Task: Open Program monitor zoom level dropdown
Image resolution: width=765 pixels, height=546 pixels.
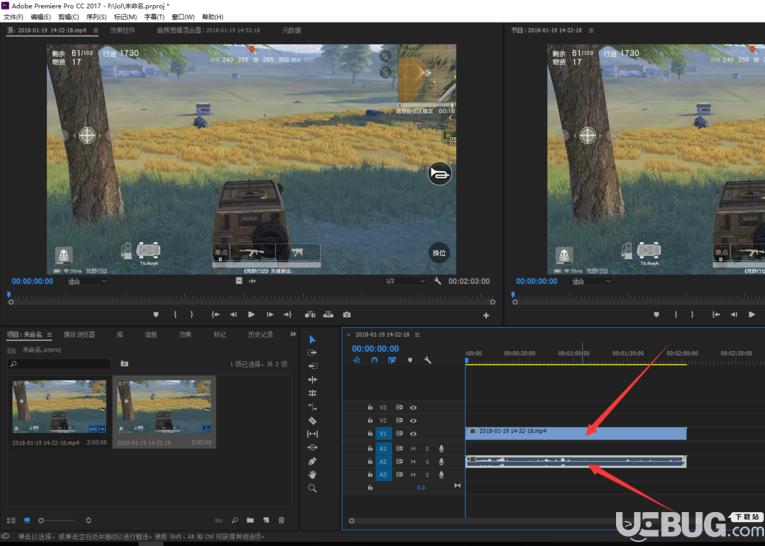Action: pos(590,281)
